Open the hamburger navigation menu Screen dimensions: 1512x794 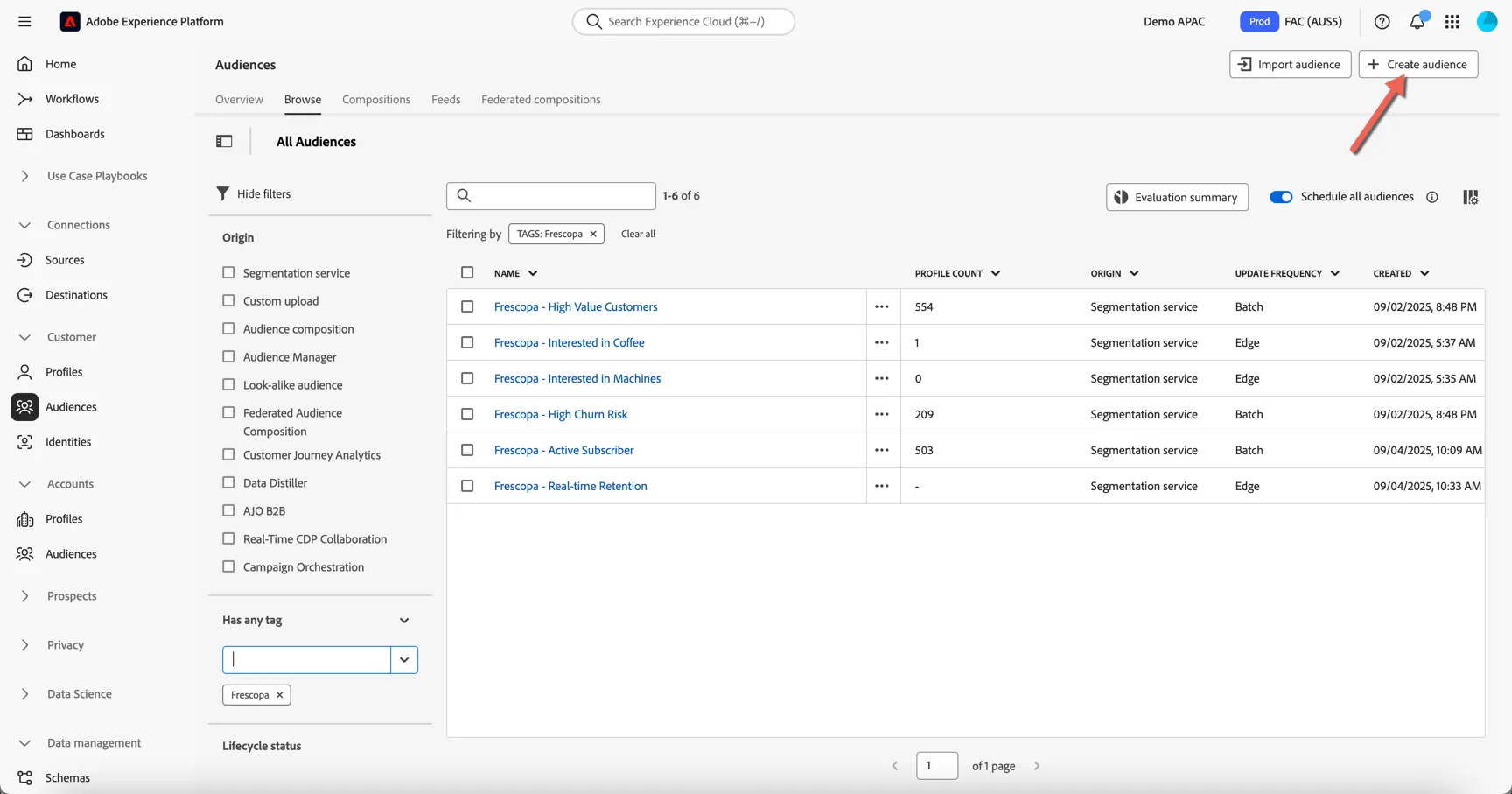(24, 21)
